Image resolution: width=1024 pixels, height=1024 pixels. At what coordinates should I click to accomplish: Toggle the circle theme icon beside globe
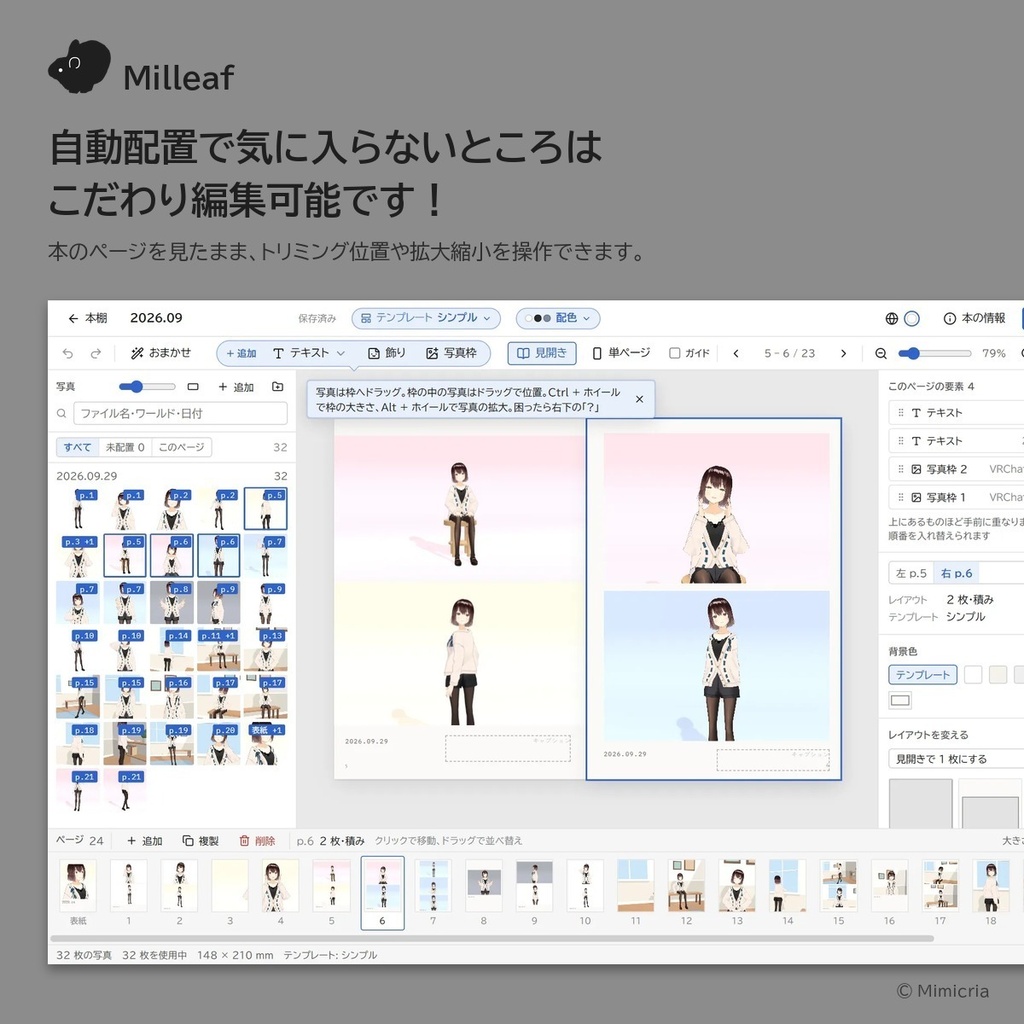click(x=912, y=318)
